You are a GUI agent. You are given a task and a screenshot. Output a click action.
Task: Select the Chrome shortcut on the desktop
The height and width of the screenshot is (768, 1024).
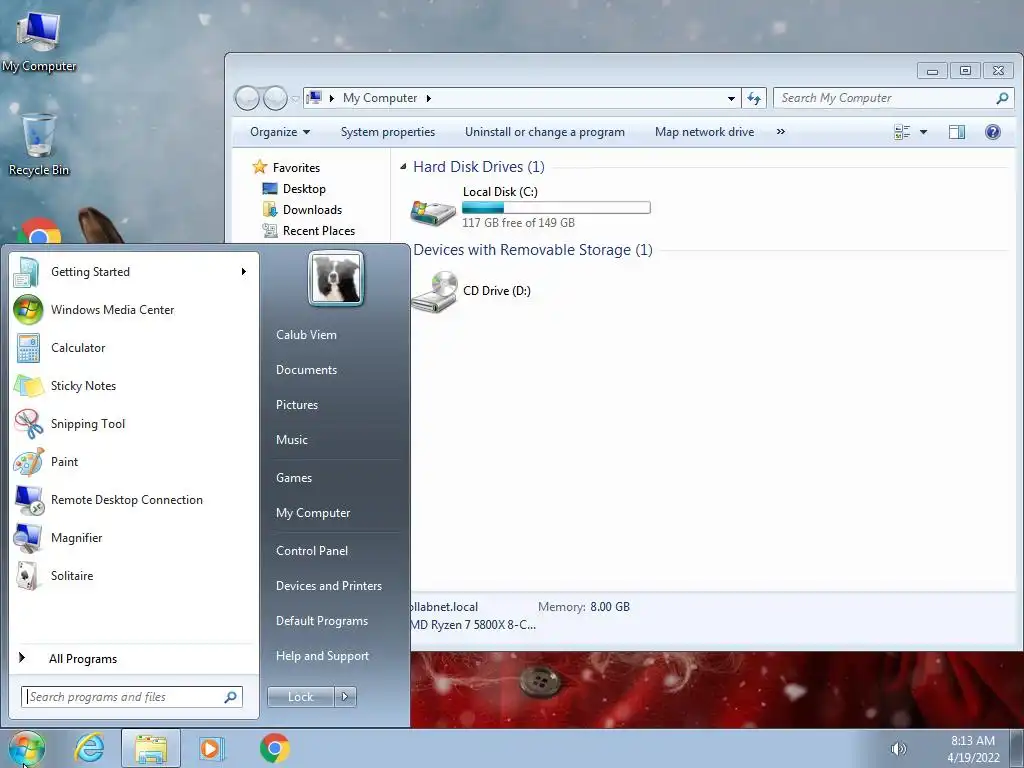(39, 231)
